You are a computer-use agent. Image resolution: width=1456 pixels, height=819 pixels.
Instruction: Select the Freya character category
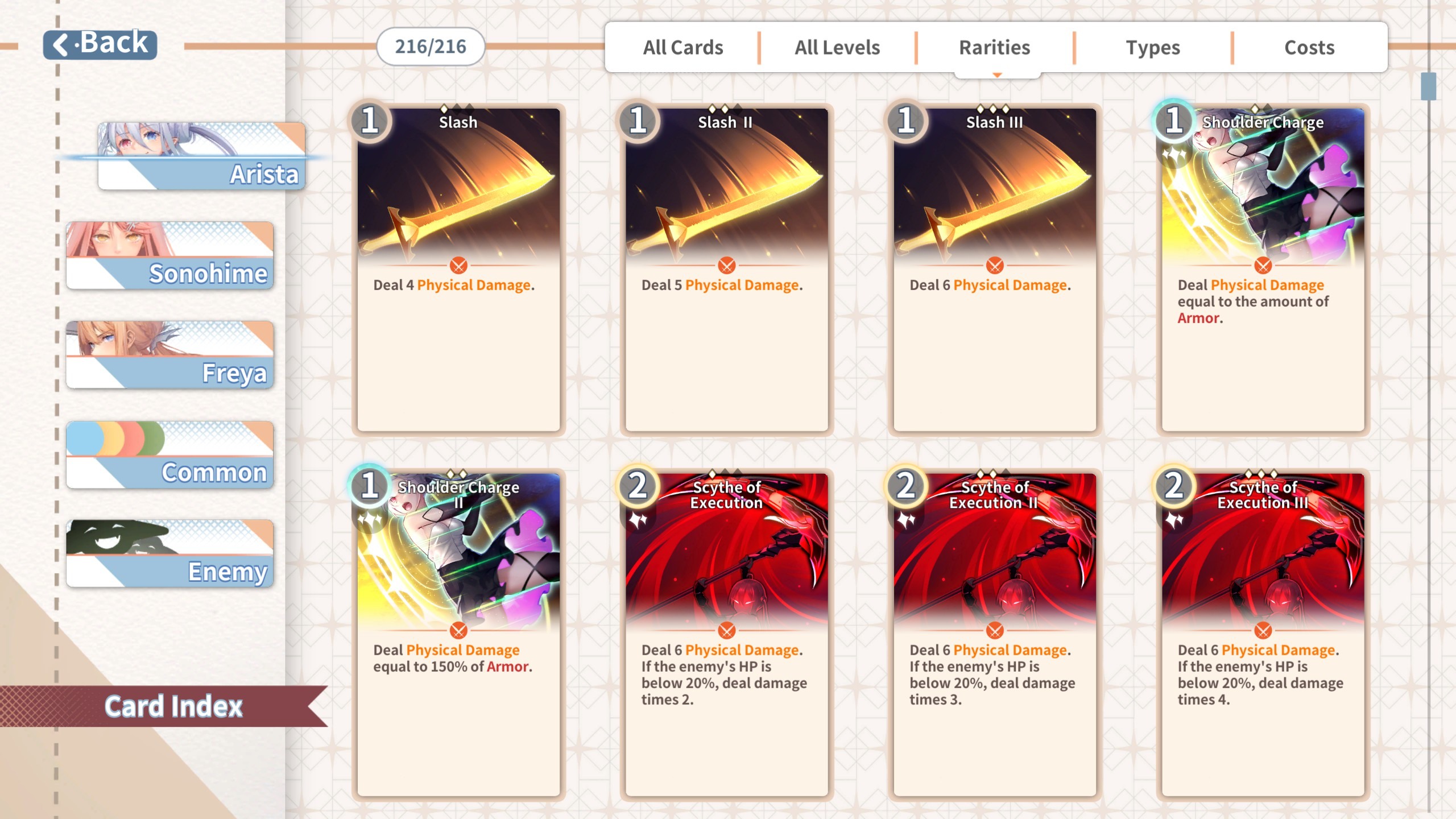click(x=169, y=354)
